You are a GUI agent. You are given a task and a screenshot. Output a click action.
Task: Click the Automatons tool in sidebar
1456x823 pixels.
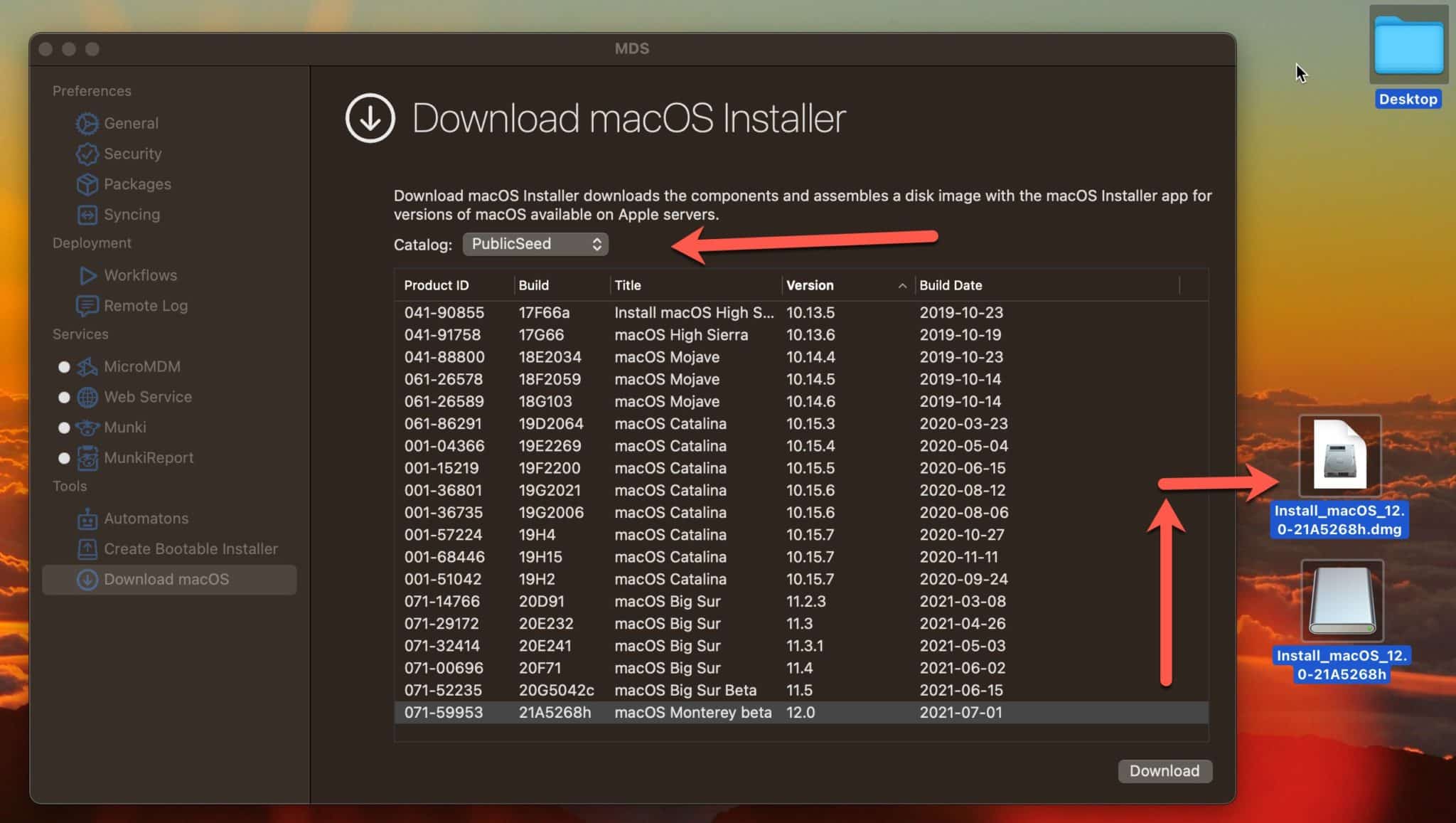click(x=146, y=518)
